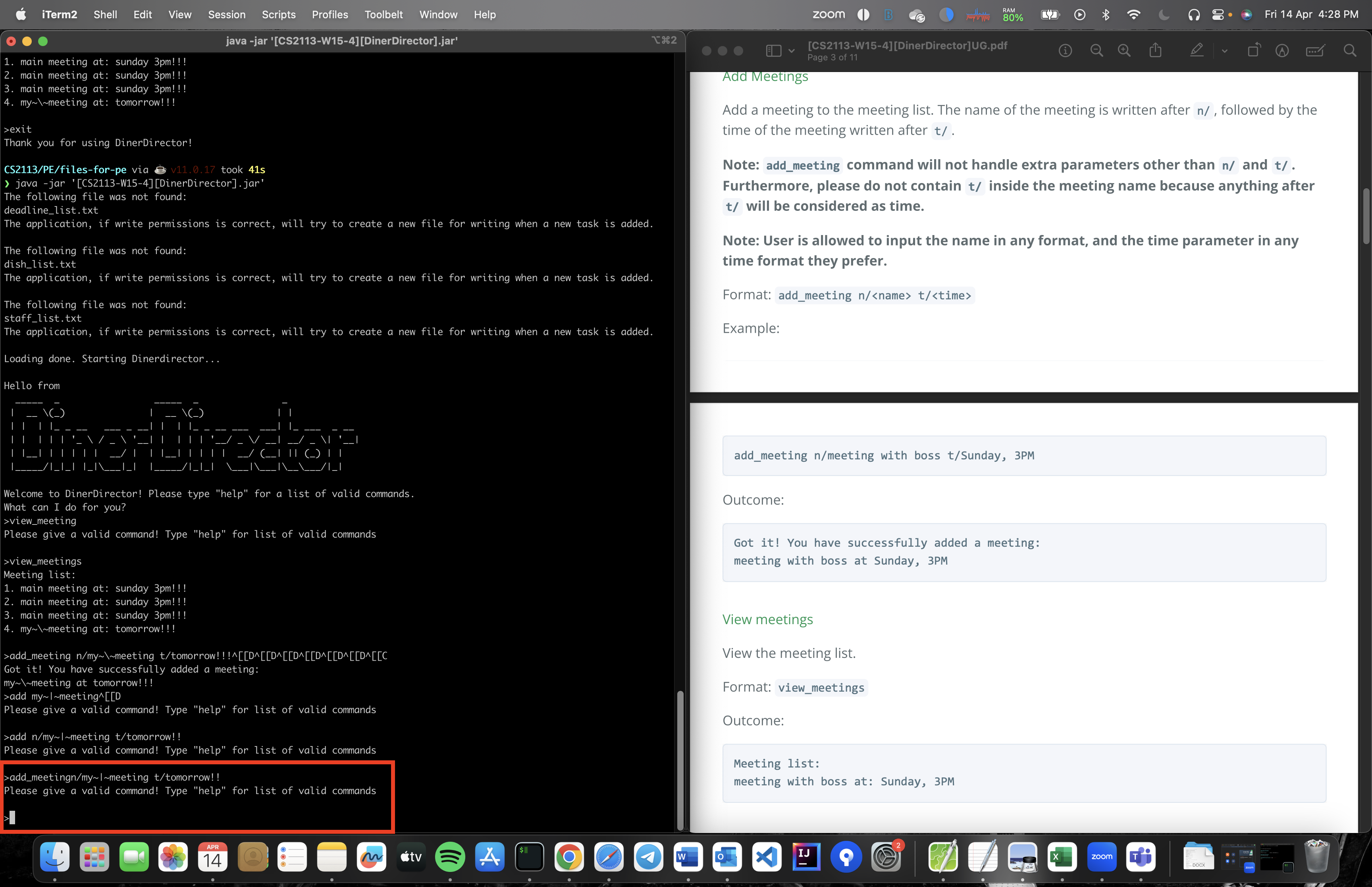Viewport: 1372px width, 887px height.
Task: Open the Share button in Preview toolbar
Action: (1156, 51)
